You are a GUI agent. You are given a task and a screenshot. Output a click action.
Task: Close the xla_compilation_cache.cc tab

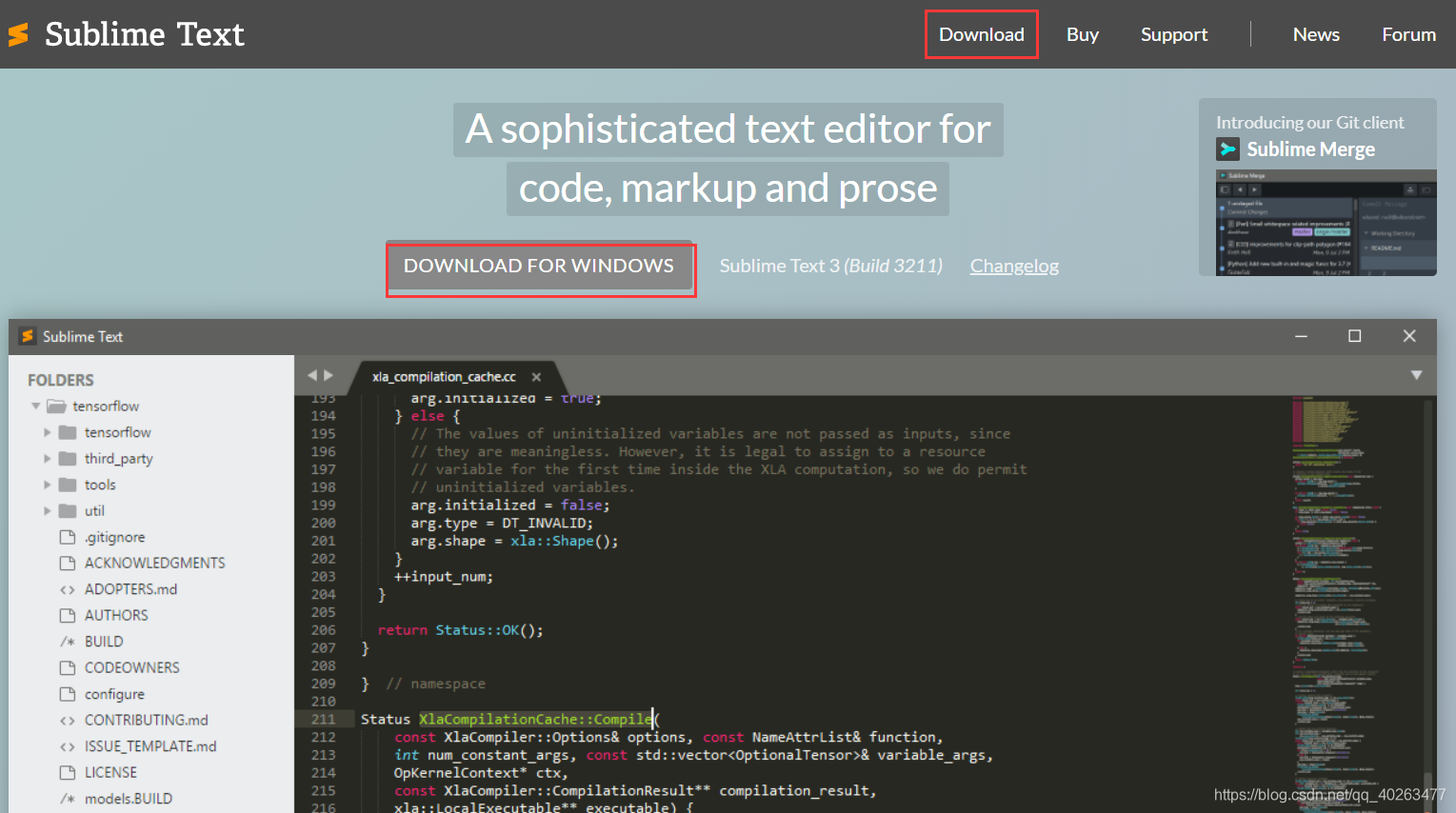click(536, 377)
